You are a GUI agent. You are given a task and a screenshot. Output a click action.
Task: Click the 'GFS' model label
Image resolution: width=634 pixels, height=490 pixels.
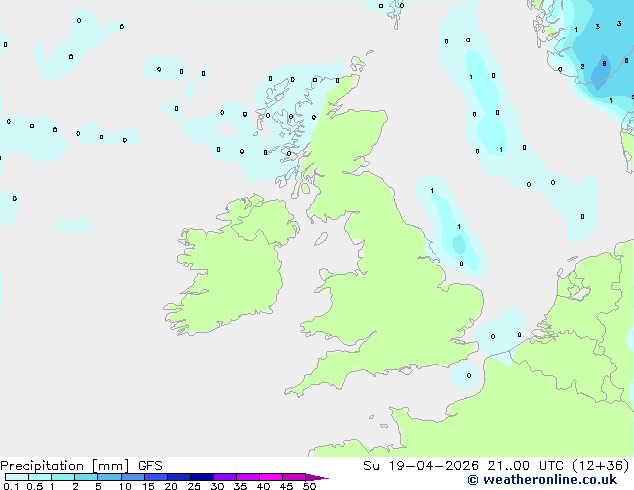click(x=150, y=466)
